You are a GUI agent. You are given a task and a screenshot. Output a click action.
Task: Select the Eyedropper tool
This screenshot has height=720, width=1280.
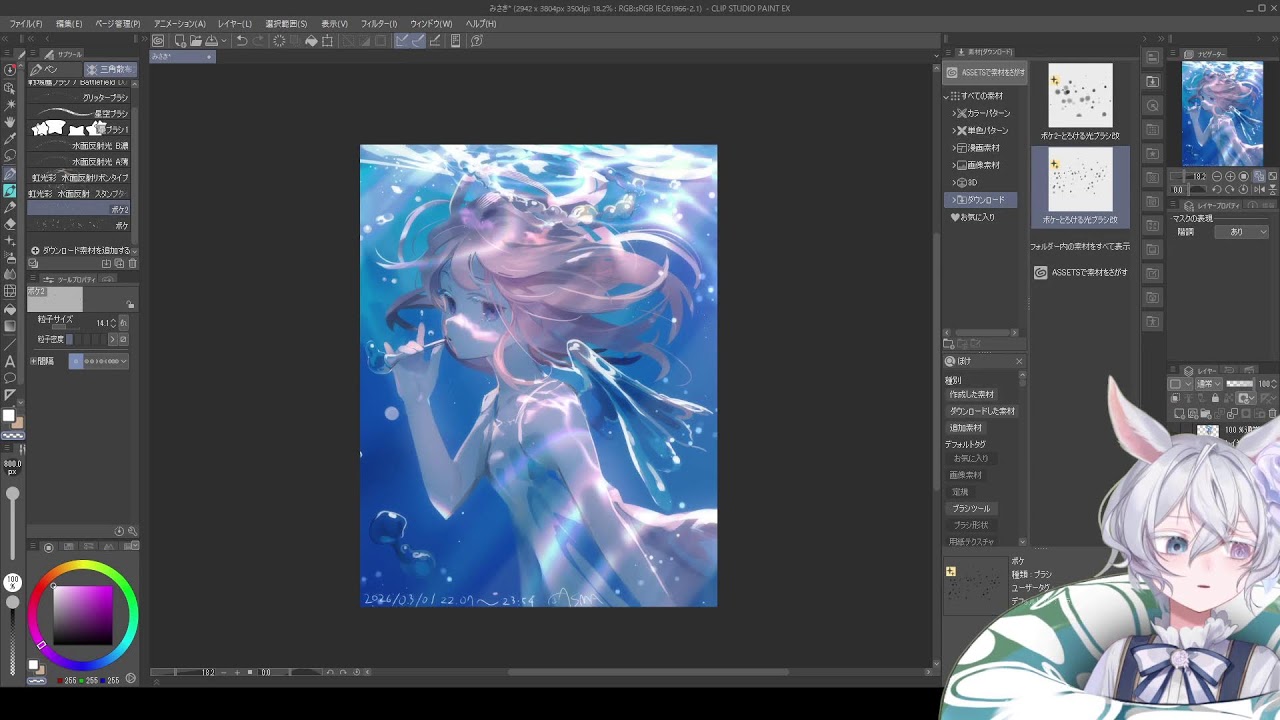tap(10, 138)
